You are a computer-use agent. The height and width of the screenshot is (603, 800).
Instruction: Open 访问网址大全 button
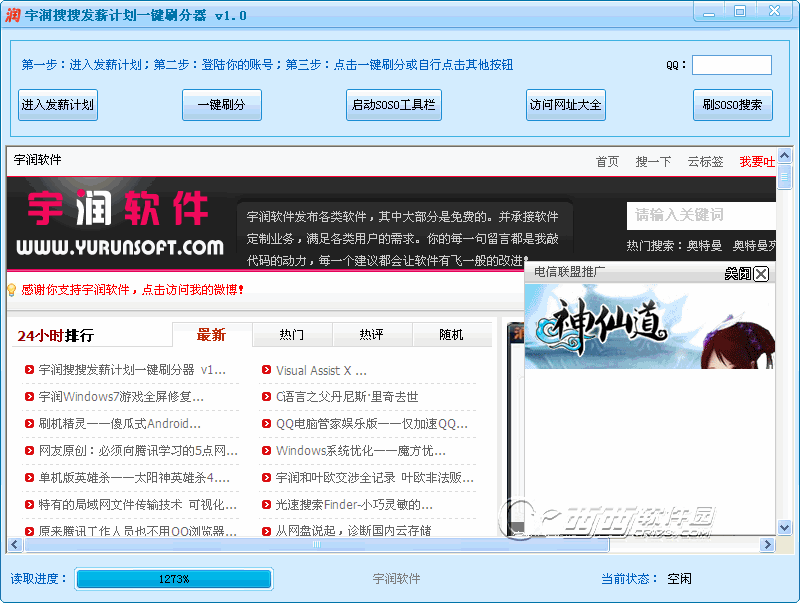point(565,105)
